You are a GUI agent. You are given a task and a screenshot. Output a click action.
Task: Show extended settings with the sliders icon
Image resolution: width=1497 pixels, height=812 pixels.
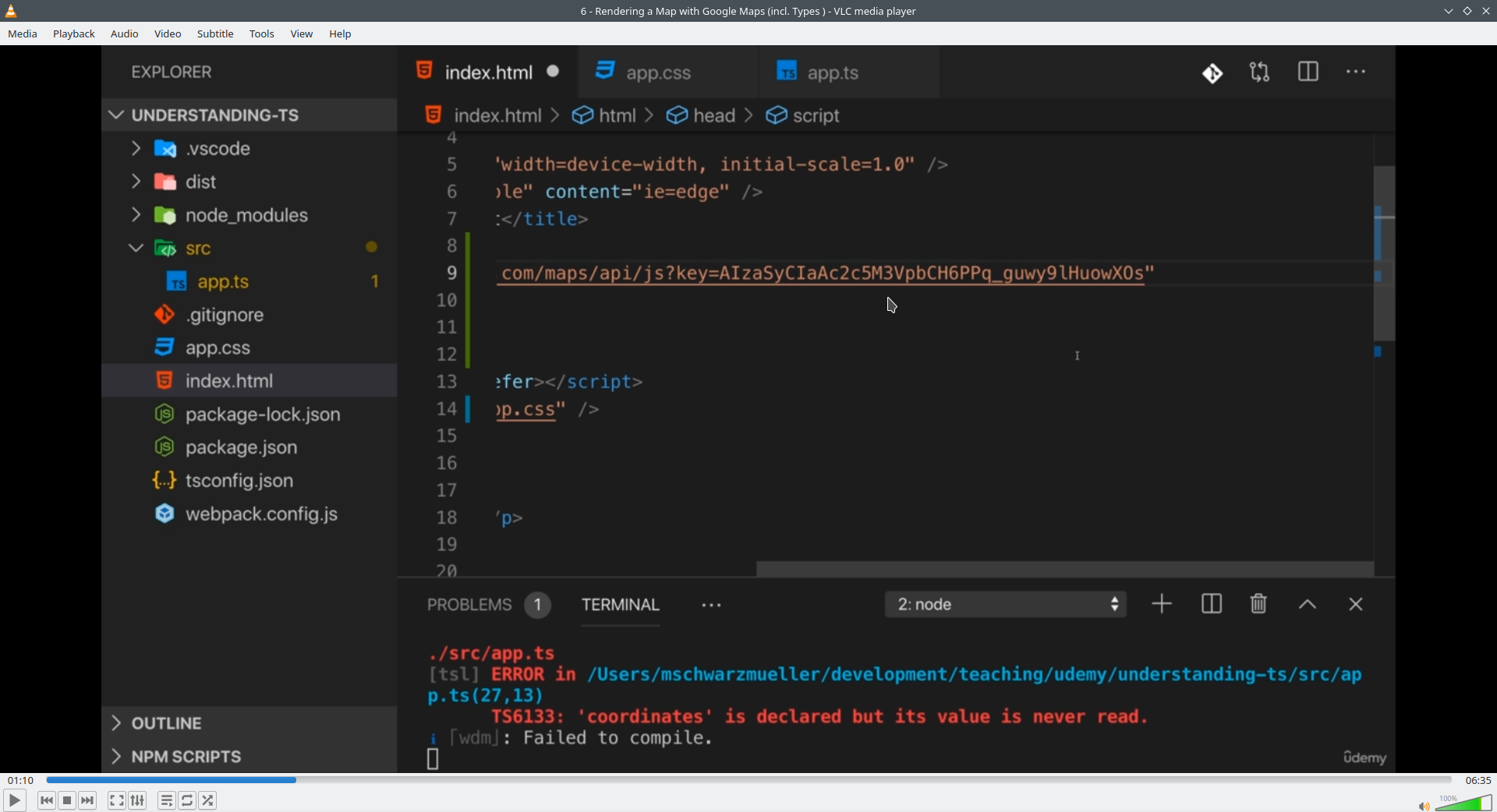(x=138, y=800)
